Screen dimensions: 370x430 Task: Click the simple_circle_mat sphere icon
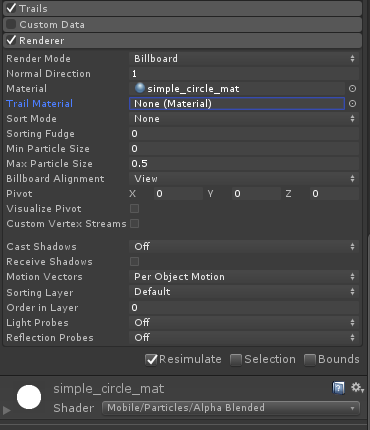(140, 88)
